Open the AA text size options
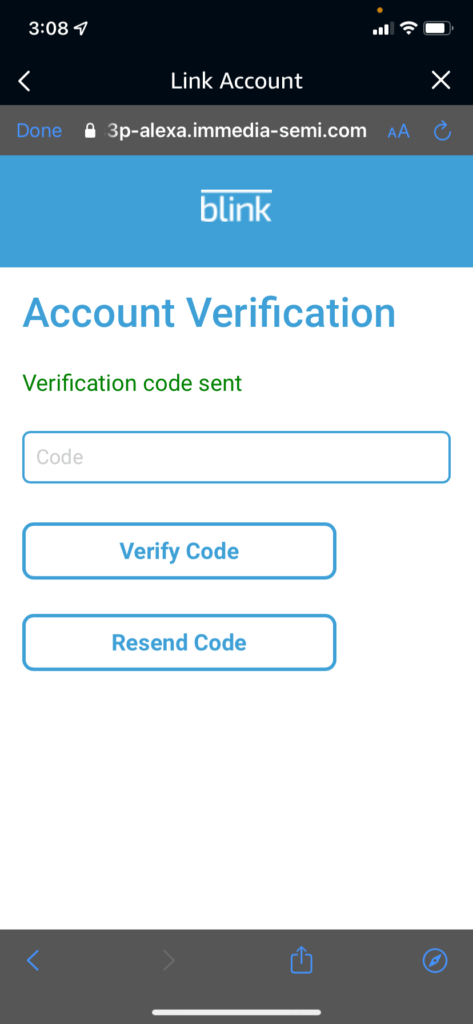Image resolution: width=473 pixels, height=1024 pixels. (x=399, y=131)
